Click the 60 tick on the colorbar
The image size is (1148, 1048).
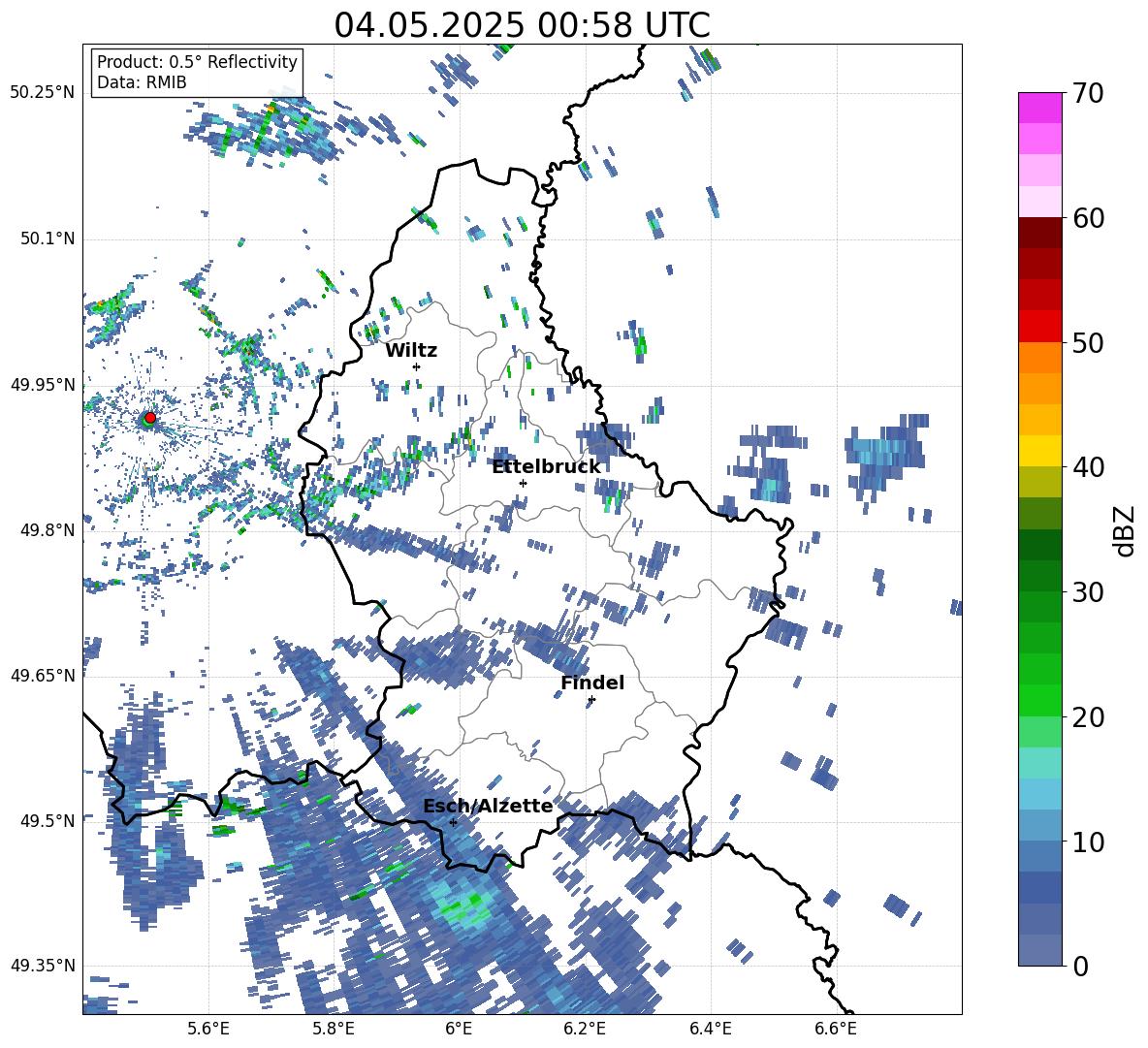pyautogui.click(x=1087, y=217)
